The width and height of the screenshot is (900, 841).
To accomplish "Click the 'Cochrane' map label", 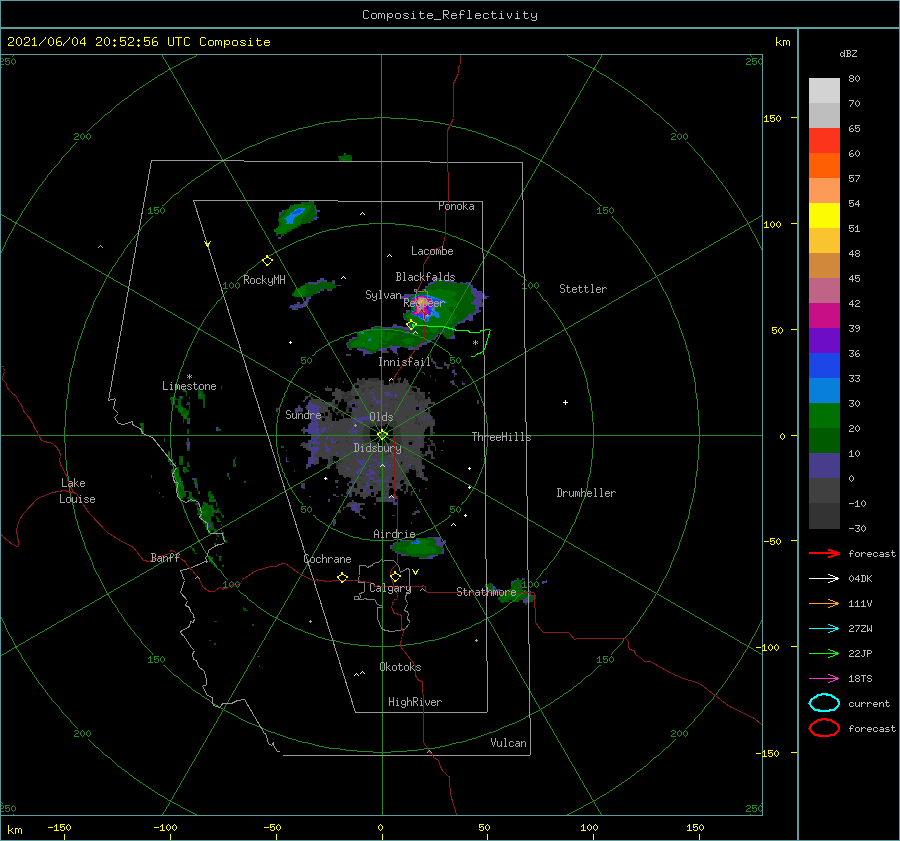I will click(327, 559).
